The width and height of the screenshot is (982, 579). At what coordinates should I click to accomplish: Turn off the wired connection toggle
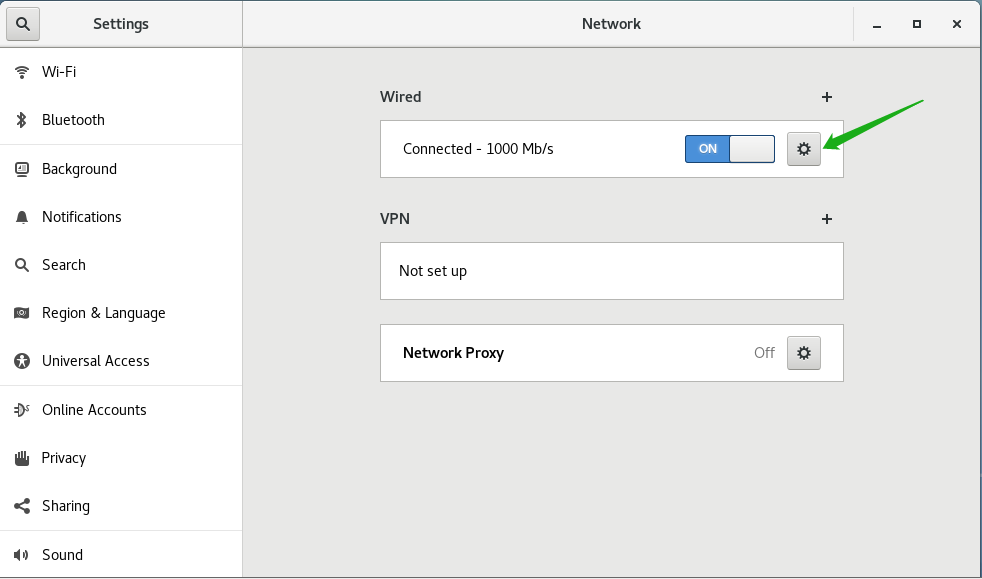730,148
